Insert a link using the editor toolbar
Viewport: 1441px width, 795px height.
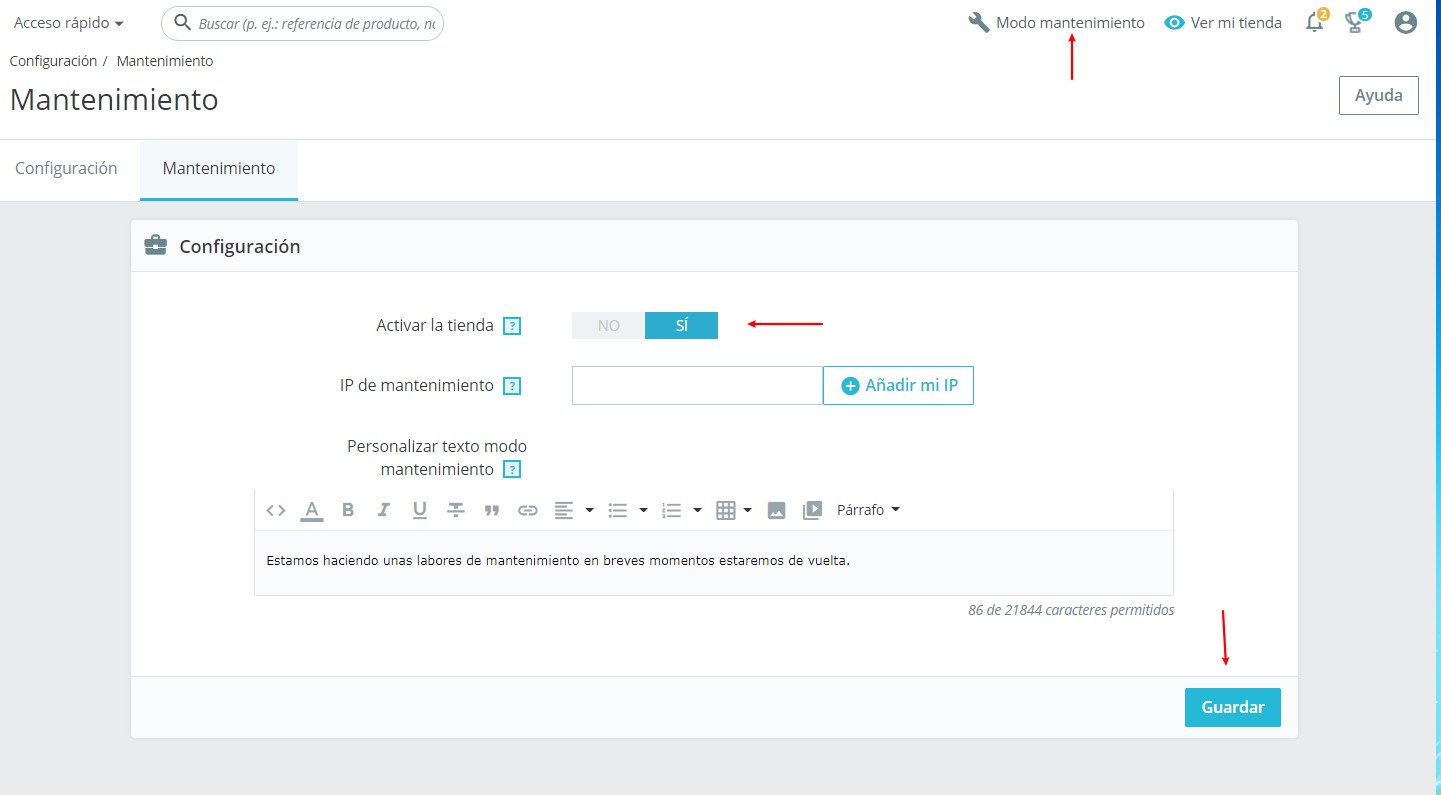[x=528, y=510]
